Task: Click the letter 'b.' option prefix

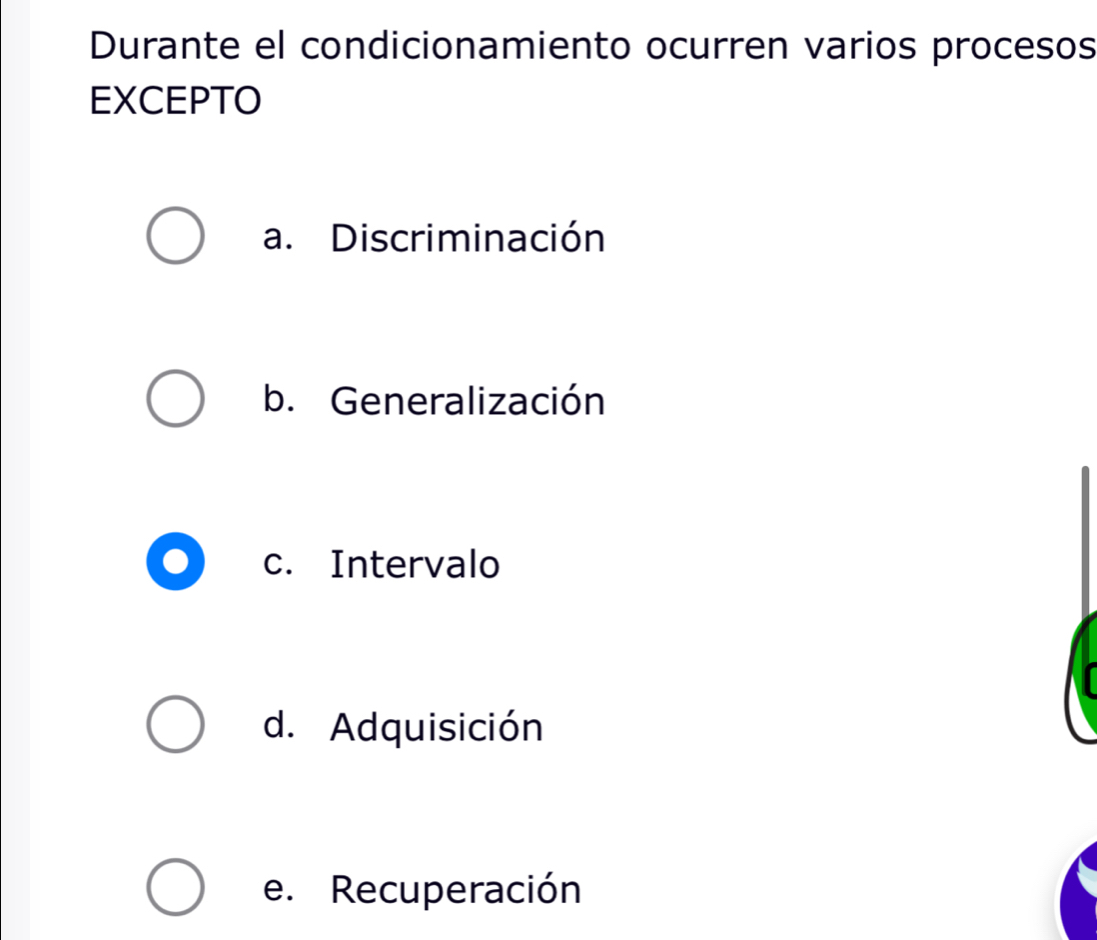Action: (x=282, y=401)
